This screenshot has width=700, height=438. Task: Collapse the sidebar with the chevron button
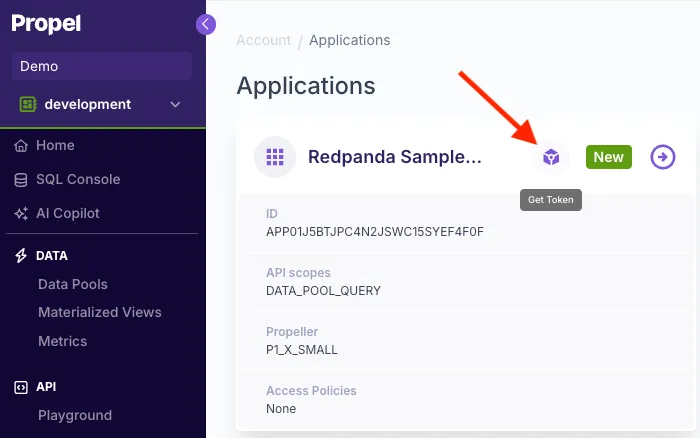coord(206,24)
